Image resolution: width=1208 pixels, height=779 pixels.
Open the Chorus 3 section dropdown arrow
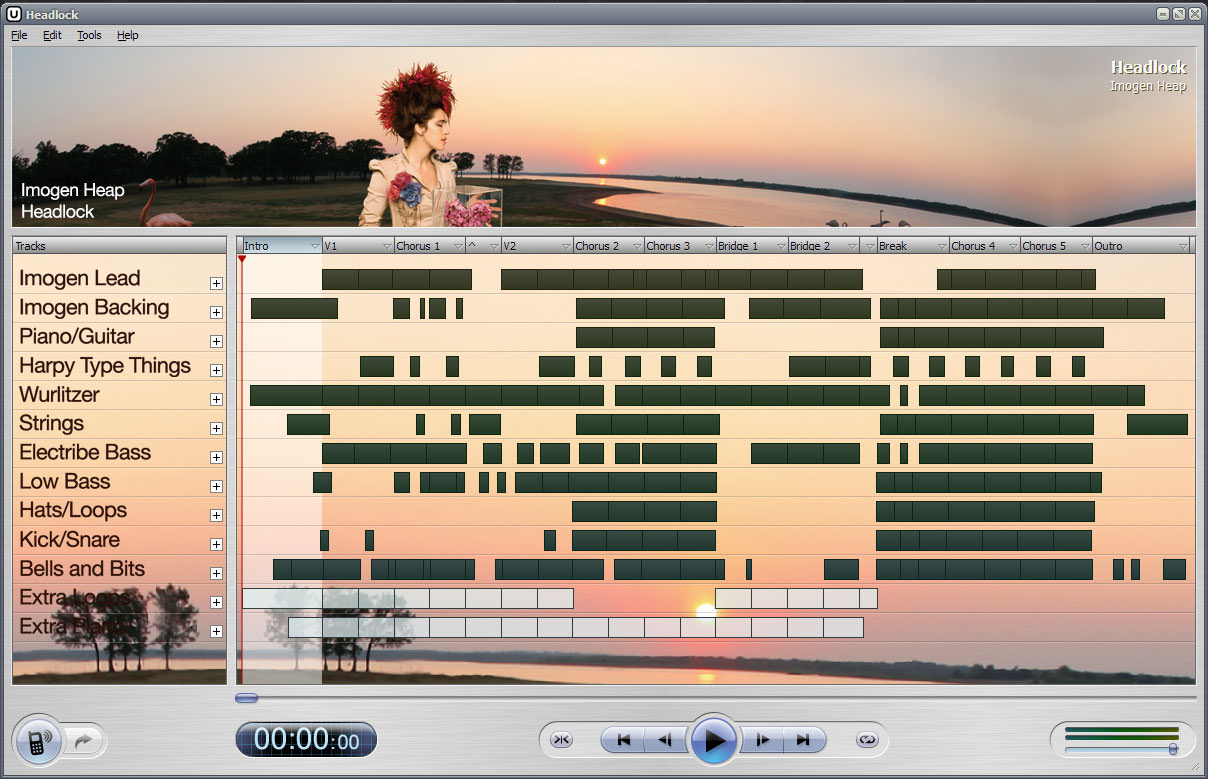point(709,246)
